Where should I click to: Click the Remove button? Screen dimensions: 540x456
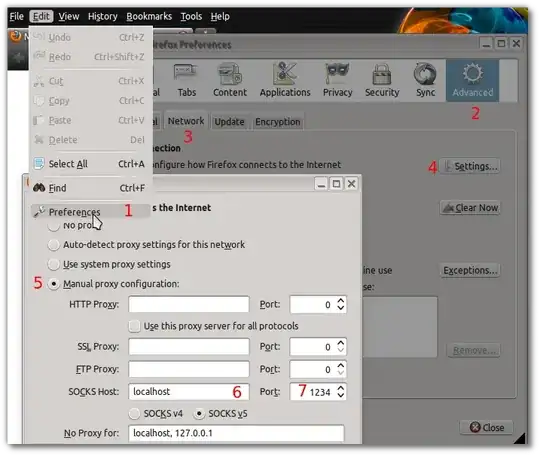[x=474, y=350]
